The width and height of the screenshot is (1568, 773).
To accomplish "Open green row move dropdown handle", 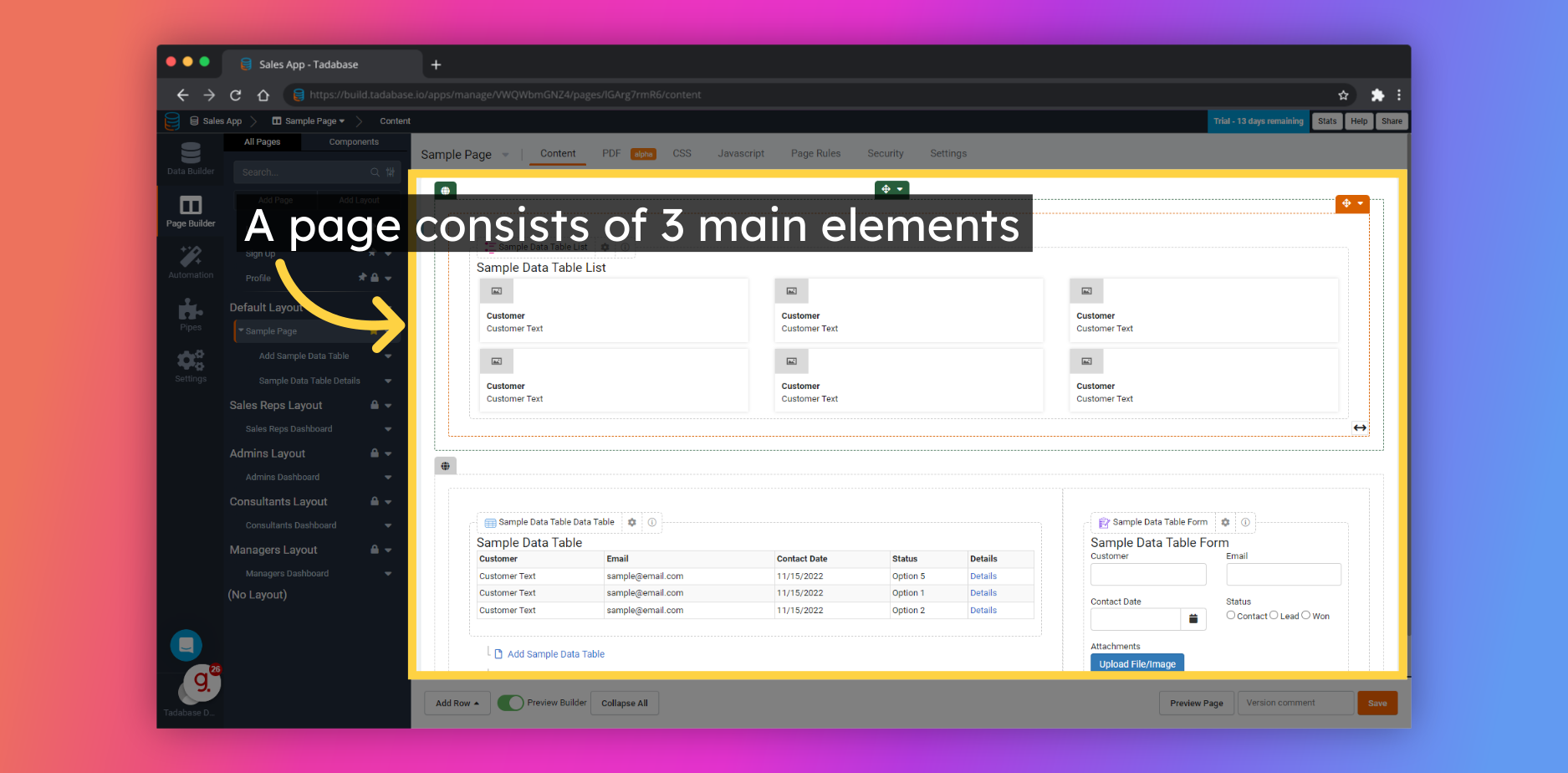I will [x=891, y=189].
